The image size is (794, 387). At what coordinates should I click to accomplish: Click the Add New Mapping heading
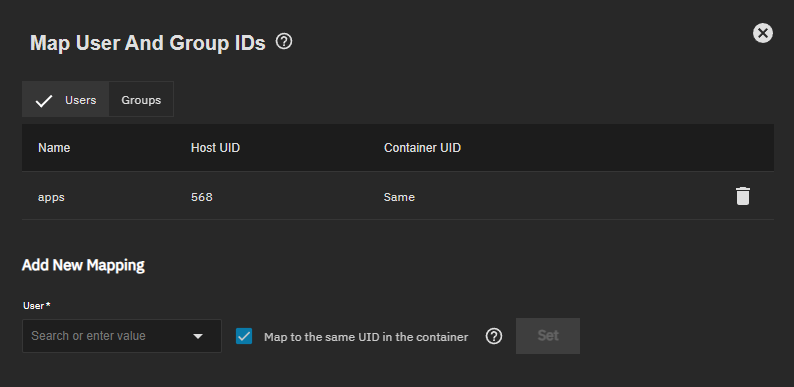click(x=84, y=265)
